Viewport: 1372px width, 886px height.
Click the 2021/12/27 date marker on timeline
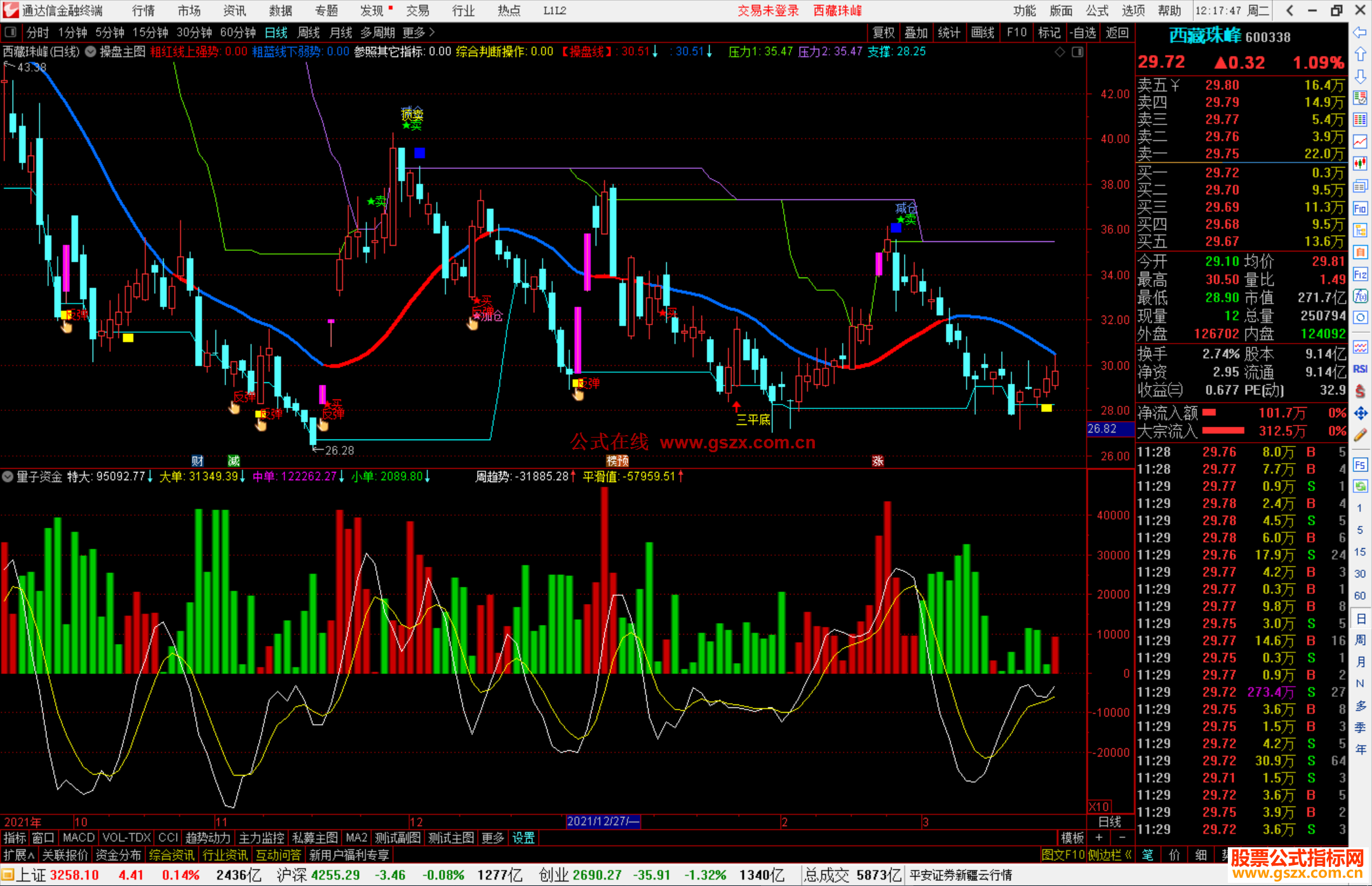pos(603,821)
